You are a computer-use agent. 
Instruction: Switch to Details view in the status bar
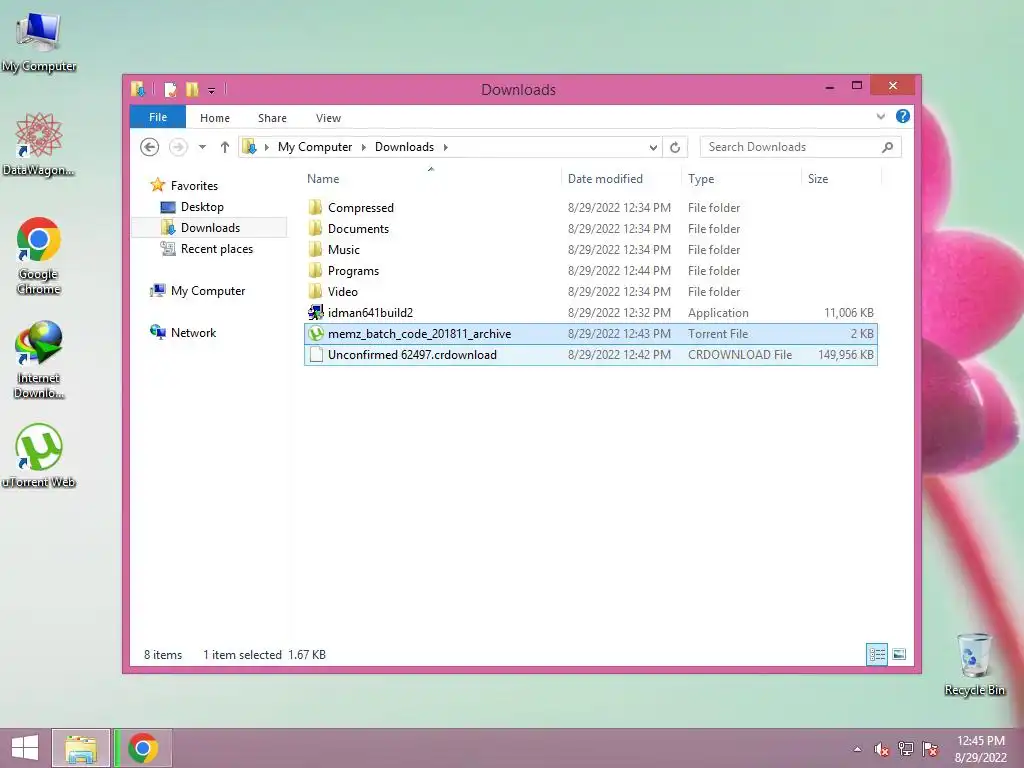[x=877, y=654]
